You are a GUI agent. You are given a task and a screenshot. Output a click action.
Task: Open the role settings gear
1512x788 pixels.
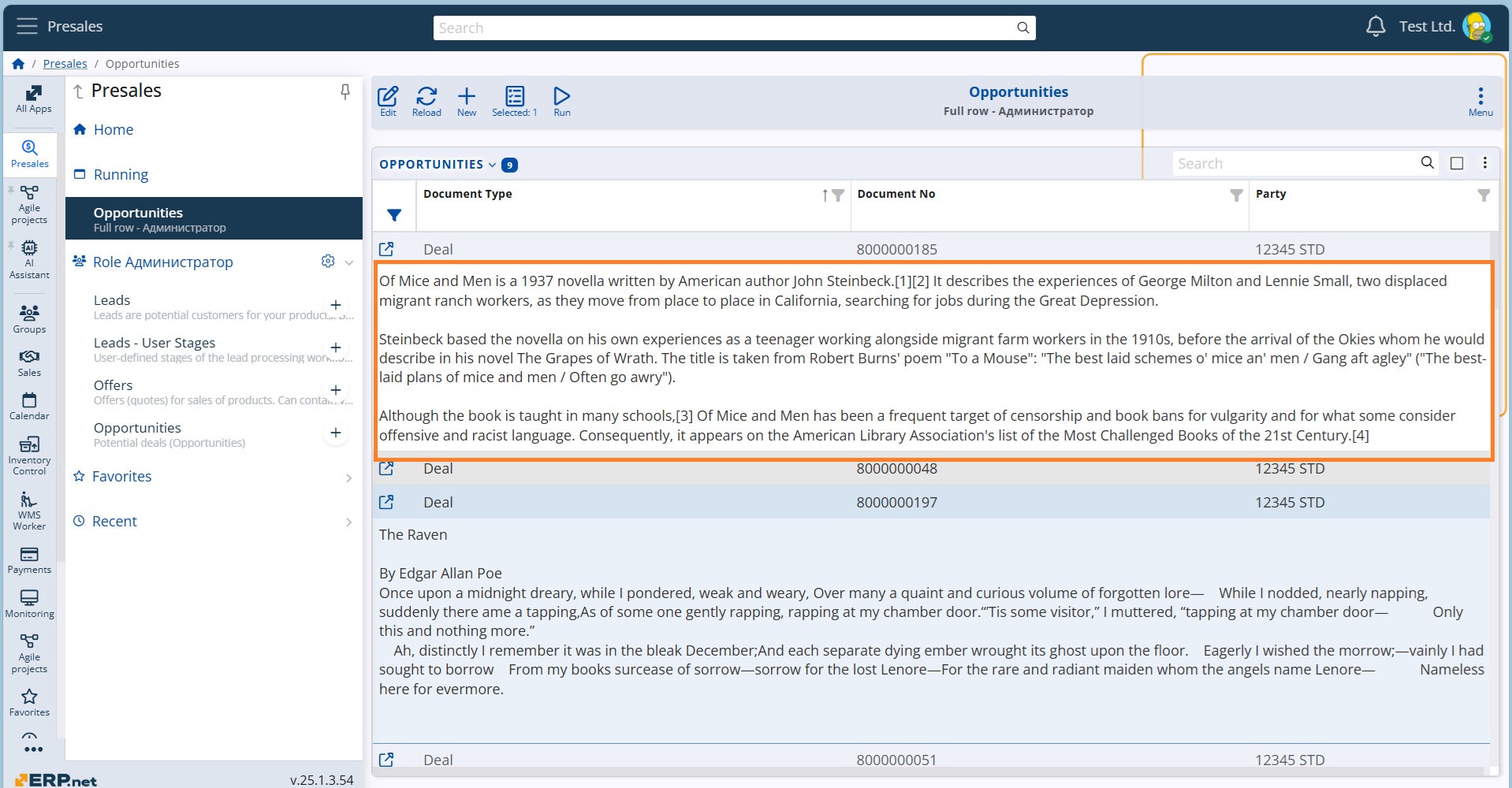(x=328, y=261)
